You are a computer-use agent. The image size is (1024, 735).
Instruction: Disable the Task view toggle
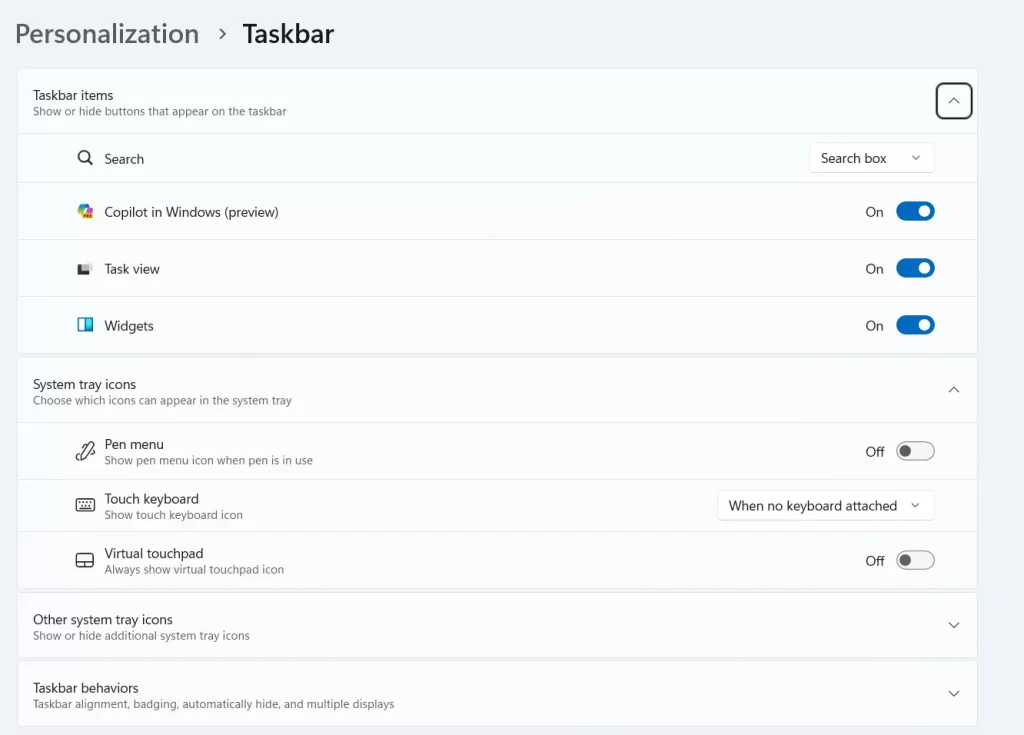point(915,269)
